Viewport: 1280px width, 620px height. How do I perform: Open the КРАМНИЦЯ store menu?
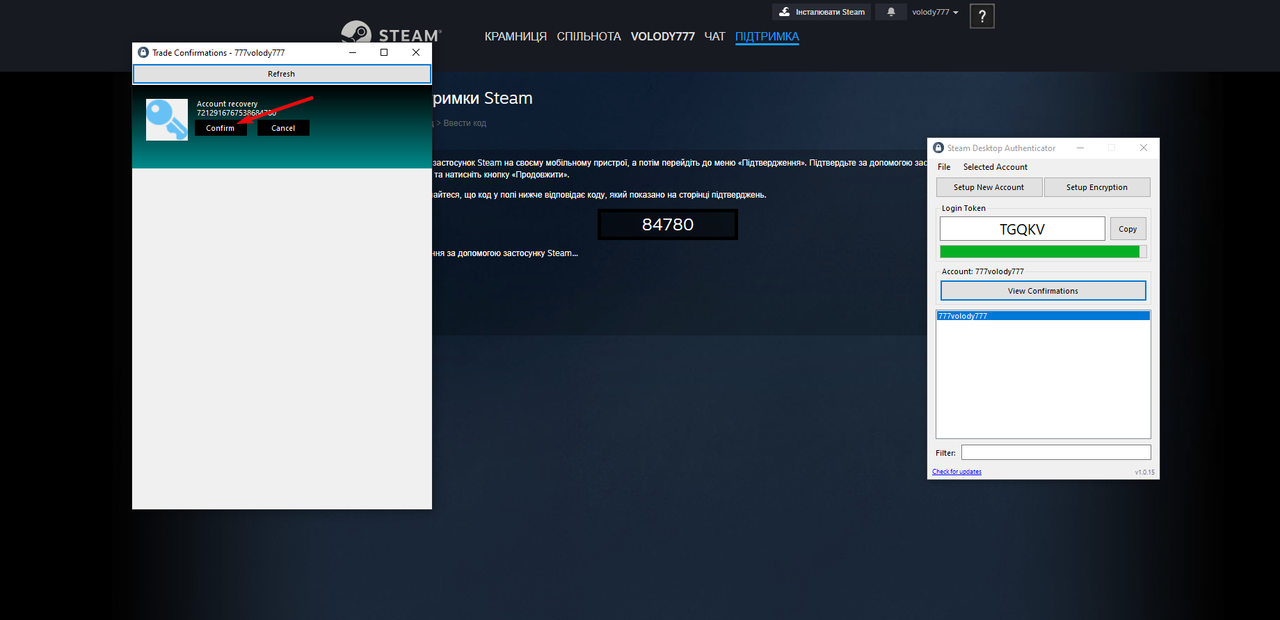pos(516,37)
